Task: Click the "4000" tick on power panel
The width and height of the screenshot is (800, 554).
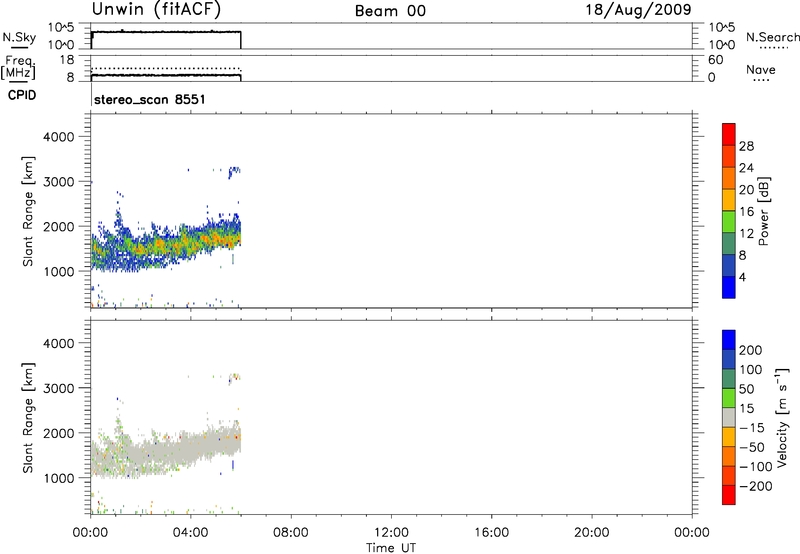Action: click(59, 137)
